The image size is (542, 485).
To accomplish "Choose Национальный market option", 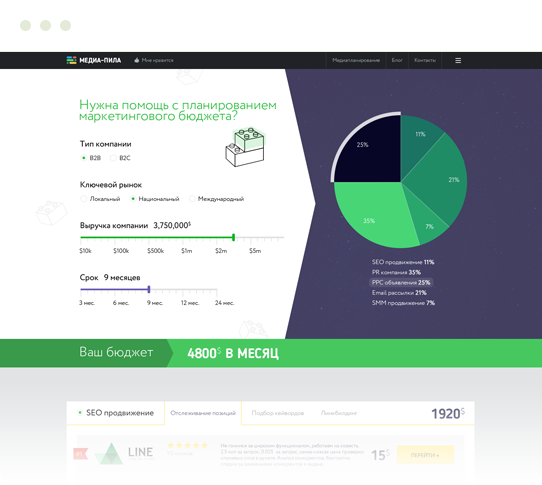I will (155, 199).
